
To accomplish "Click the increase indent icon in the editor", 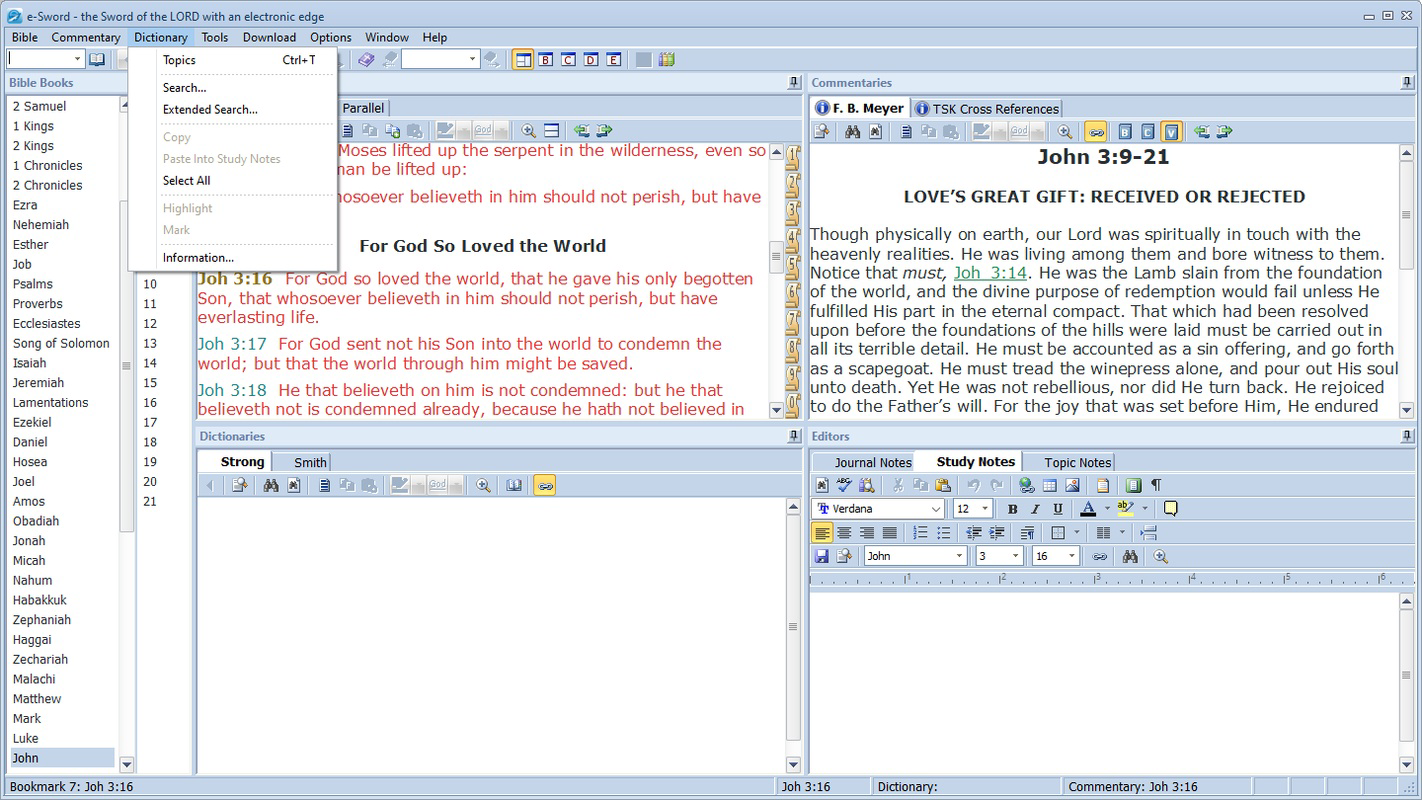I will 997,533.
